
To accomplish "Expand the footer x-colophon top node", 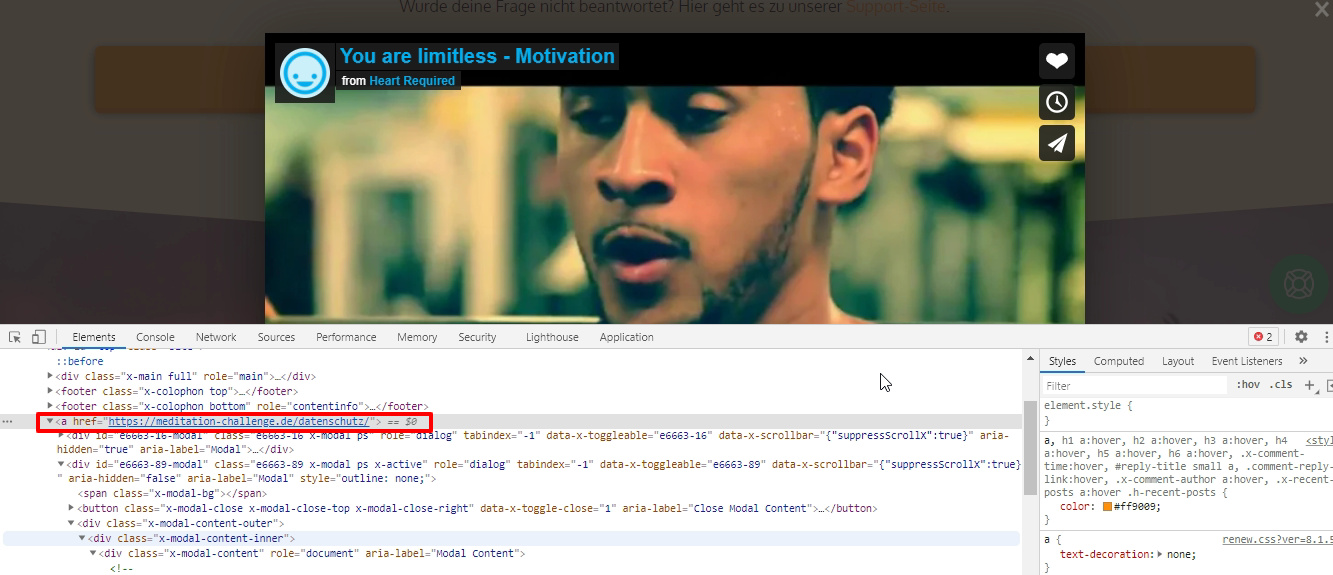I will tap(51, 391).
